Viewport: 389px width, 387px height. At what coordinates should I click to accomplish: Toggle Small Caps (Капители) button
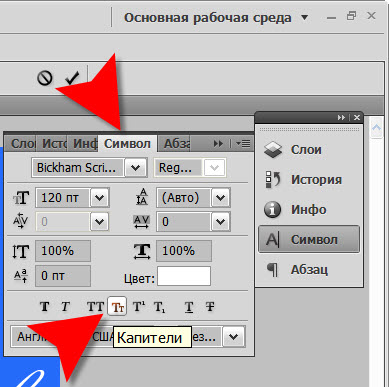[x=117, y=306]
